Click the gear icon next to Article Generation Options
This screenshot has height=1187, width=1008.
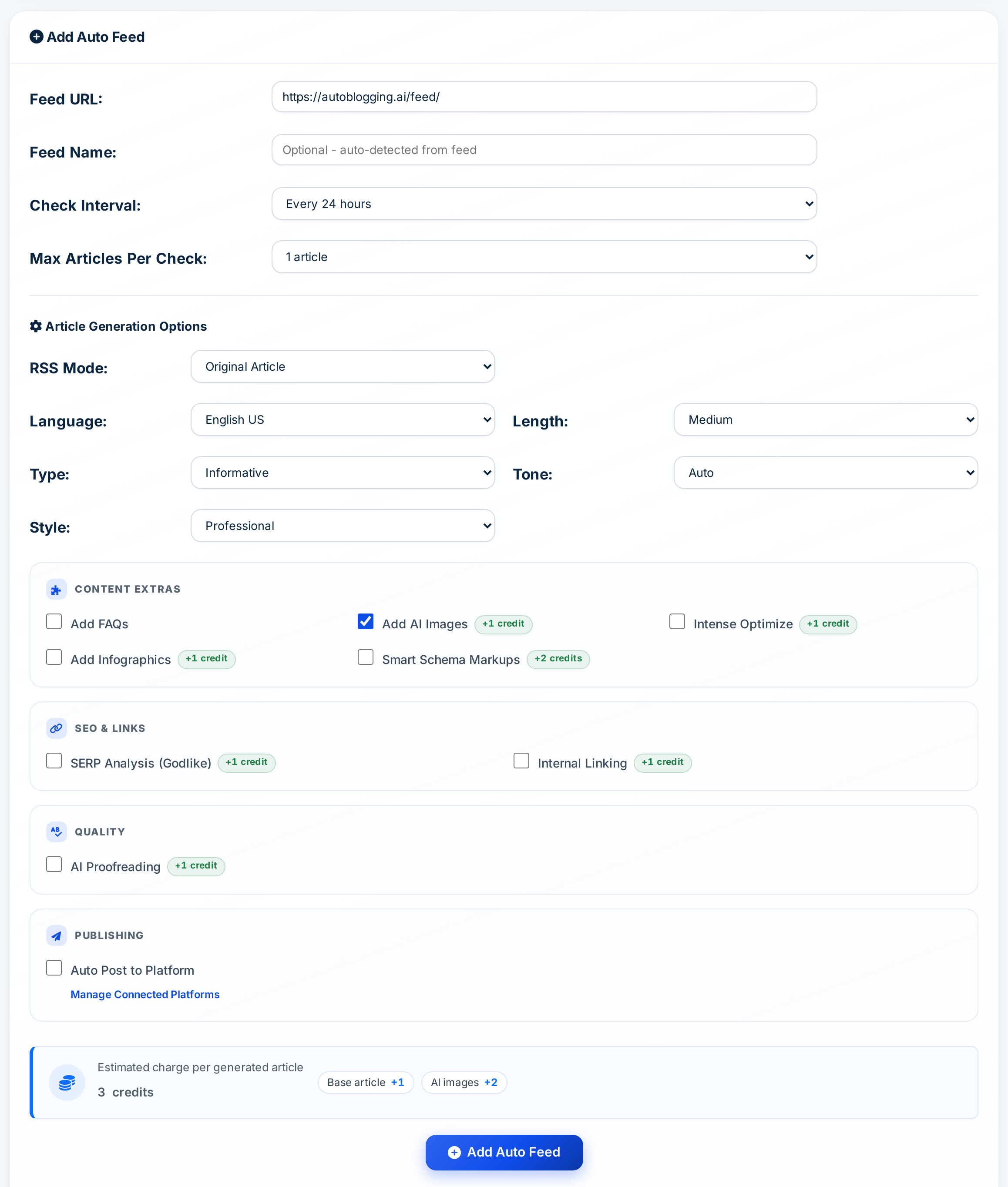tap(35, 326)
